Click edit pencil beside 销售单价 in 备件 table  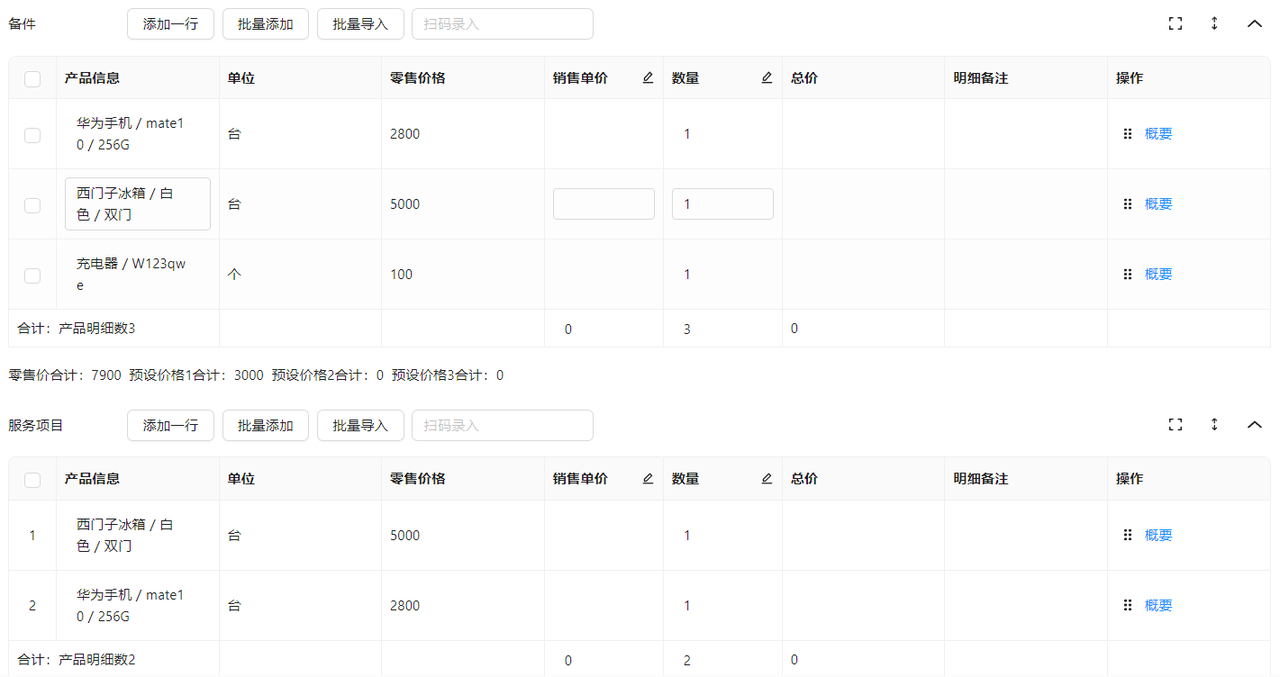click(x=648, y=78)
